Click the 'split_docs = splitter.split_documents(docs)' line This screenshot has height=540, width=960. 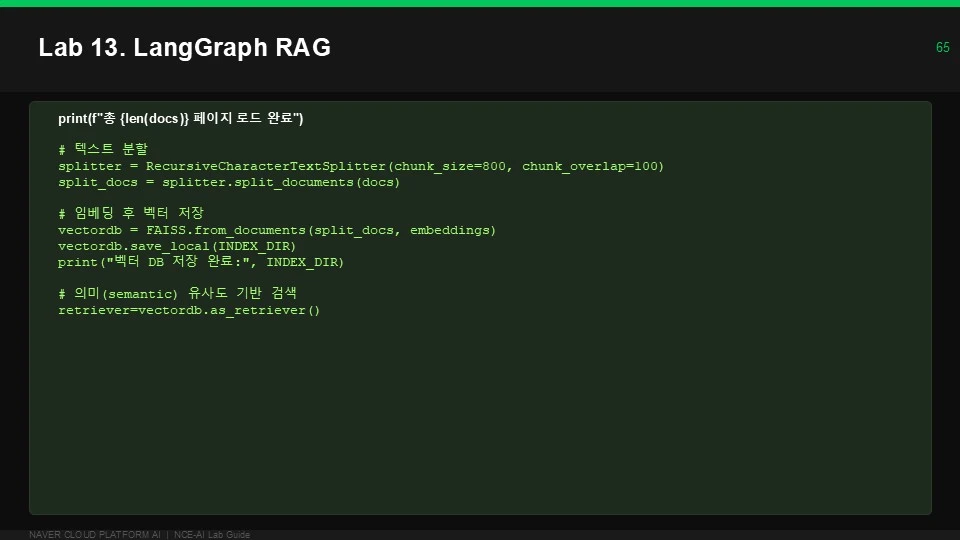pos(229,182)
